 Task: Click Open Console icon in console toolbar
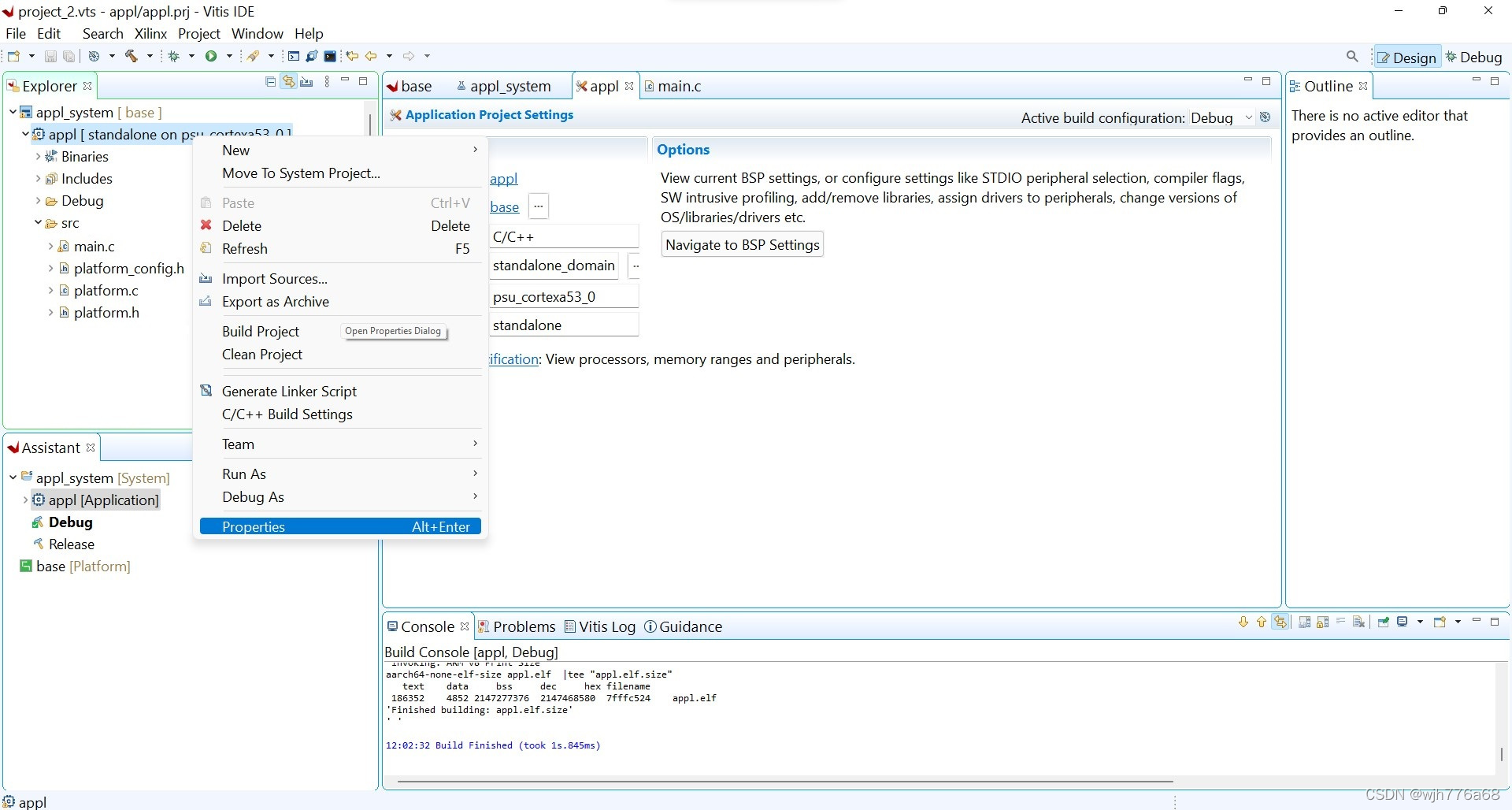(1440, 622)
